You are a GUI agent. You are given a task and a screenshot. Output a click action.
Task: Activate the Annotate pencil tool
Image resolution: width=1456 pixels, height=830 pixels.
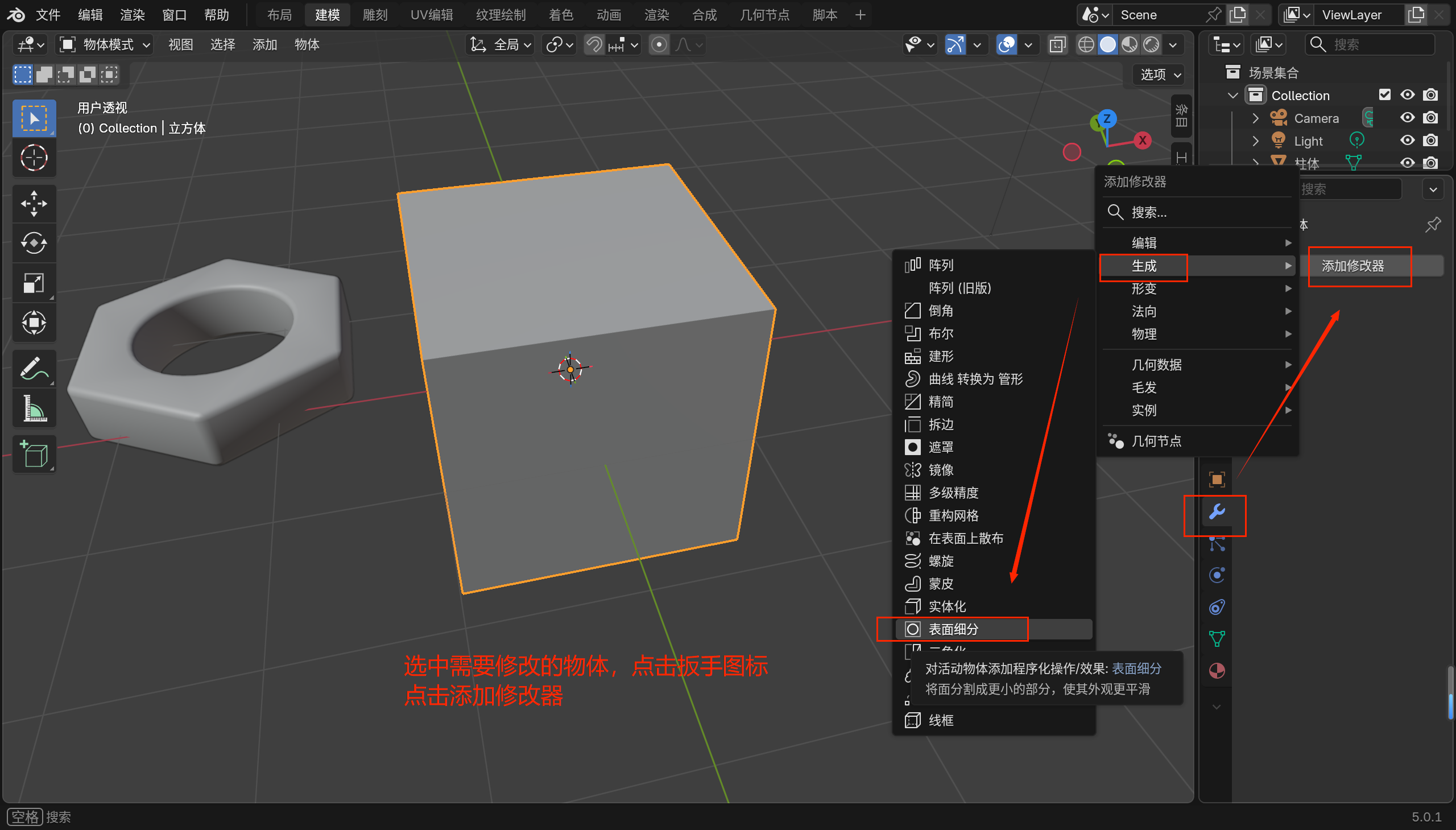coord(34,369)
